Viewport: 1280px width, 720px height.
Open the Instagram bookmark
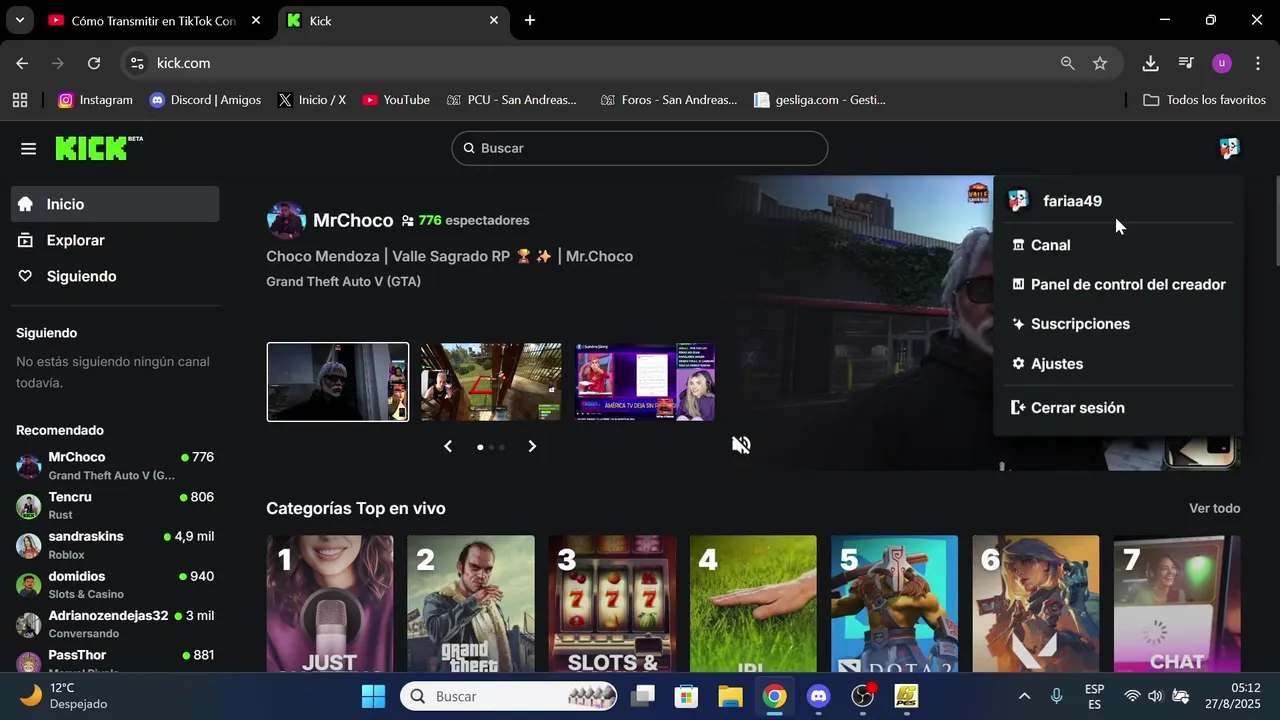pyautogui.click(x=95, y=100)
